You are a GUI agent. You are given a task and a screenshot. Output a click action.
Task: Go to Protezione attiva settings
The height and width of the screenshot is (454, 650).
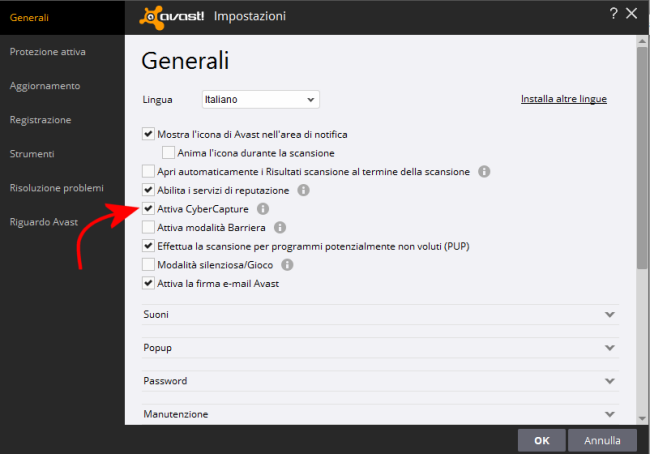pos(48,52)
